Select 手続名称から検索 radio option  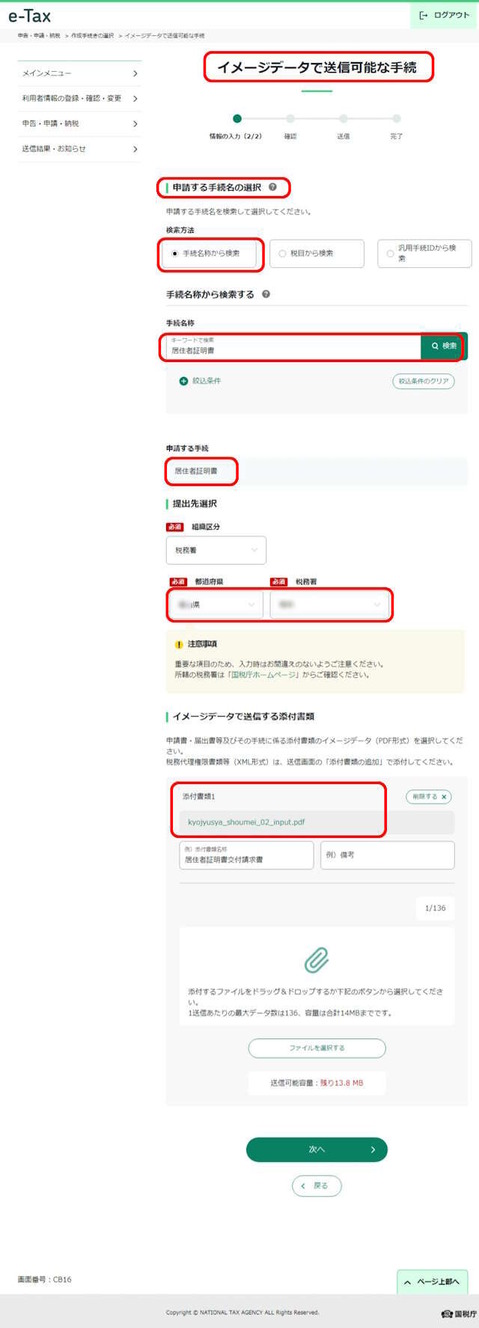[213, 254]
